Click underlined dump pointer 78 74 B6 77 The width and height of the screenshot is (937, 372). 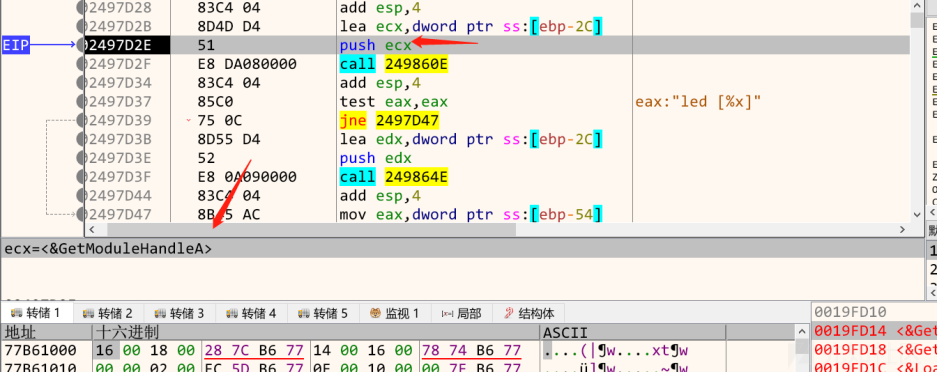pyautogui.click(x=472, y=350)
